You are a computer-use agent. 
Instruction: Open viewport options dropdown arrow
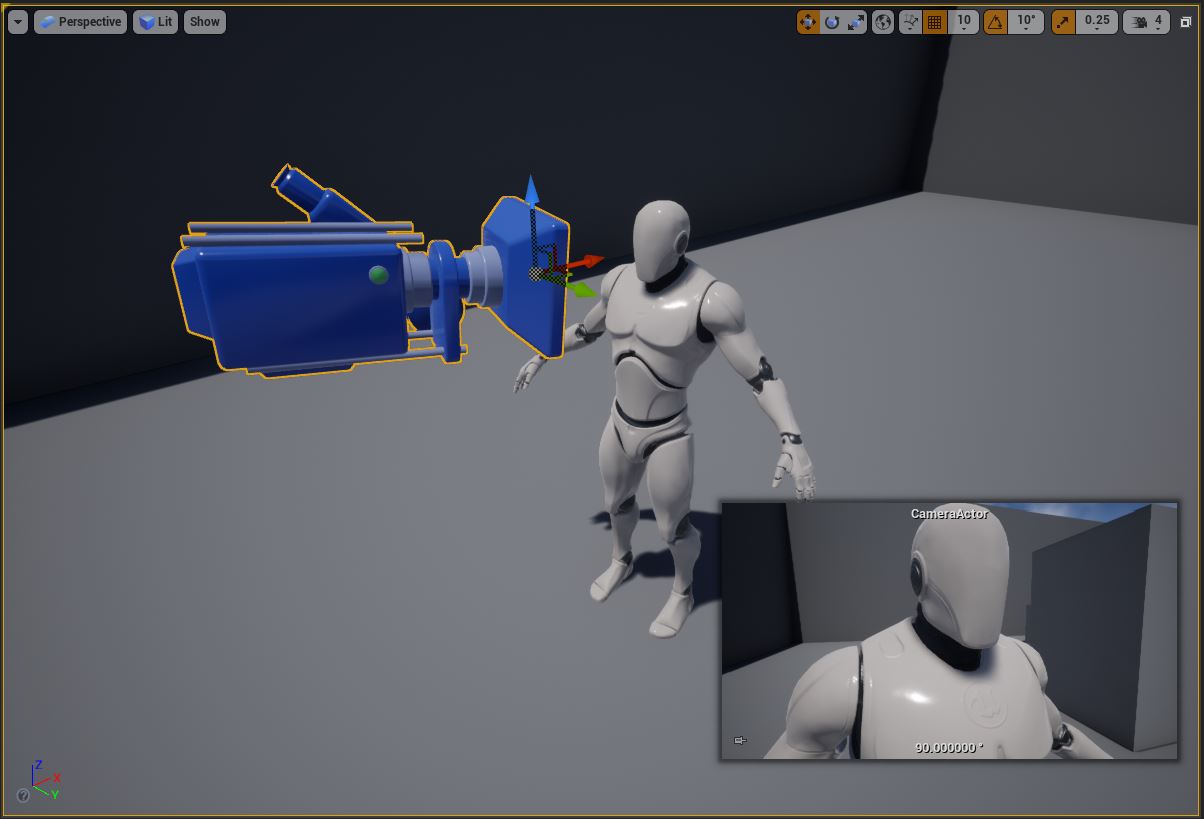pyautogui.click(x=17, y=22)
